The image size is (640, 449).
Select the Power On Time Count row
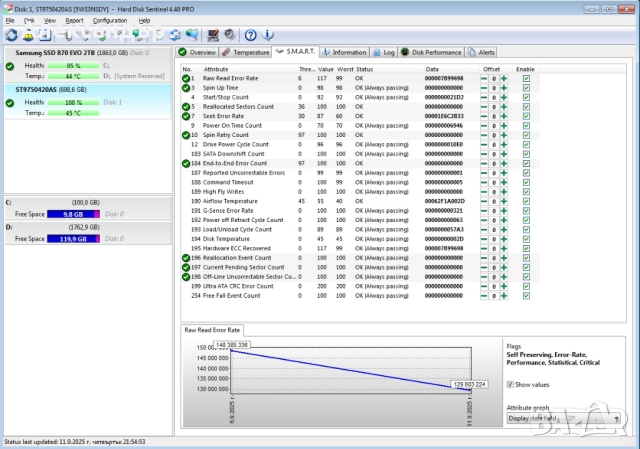[x=235, y=125]
